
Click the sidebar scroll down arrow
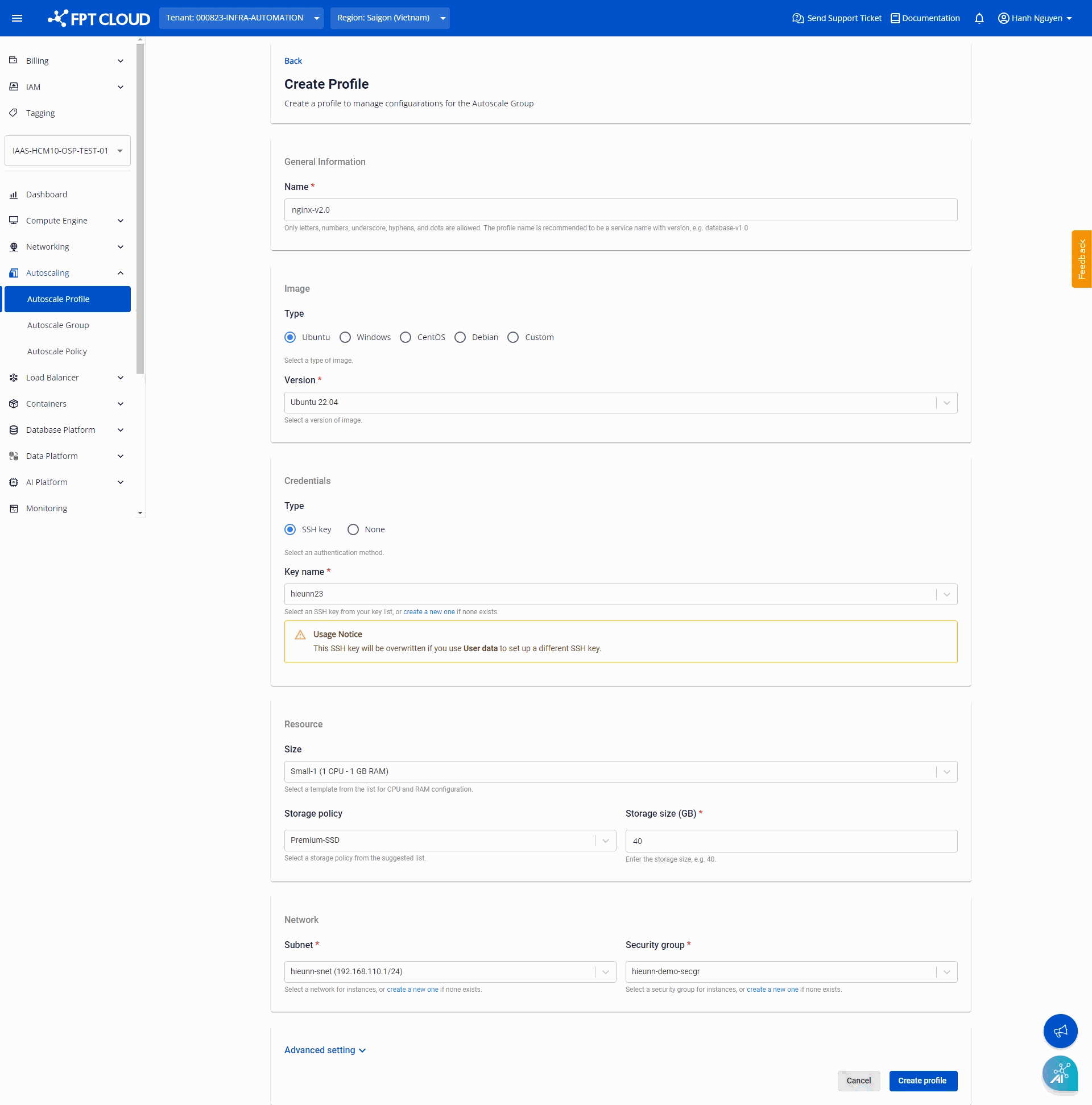pyautogui.click(x=140, y=514)
